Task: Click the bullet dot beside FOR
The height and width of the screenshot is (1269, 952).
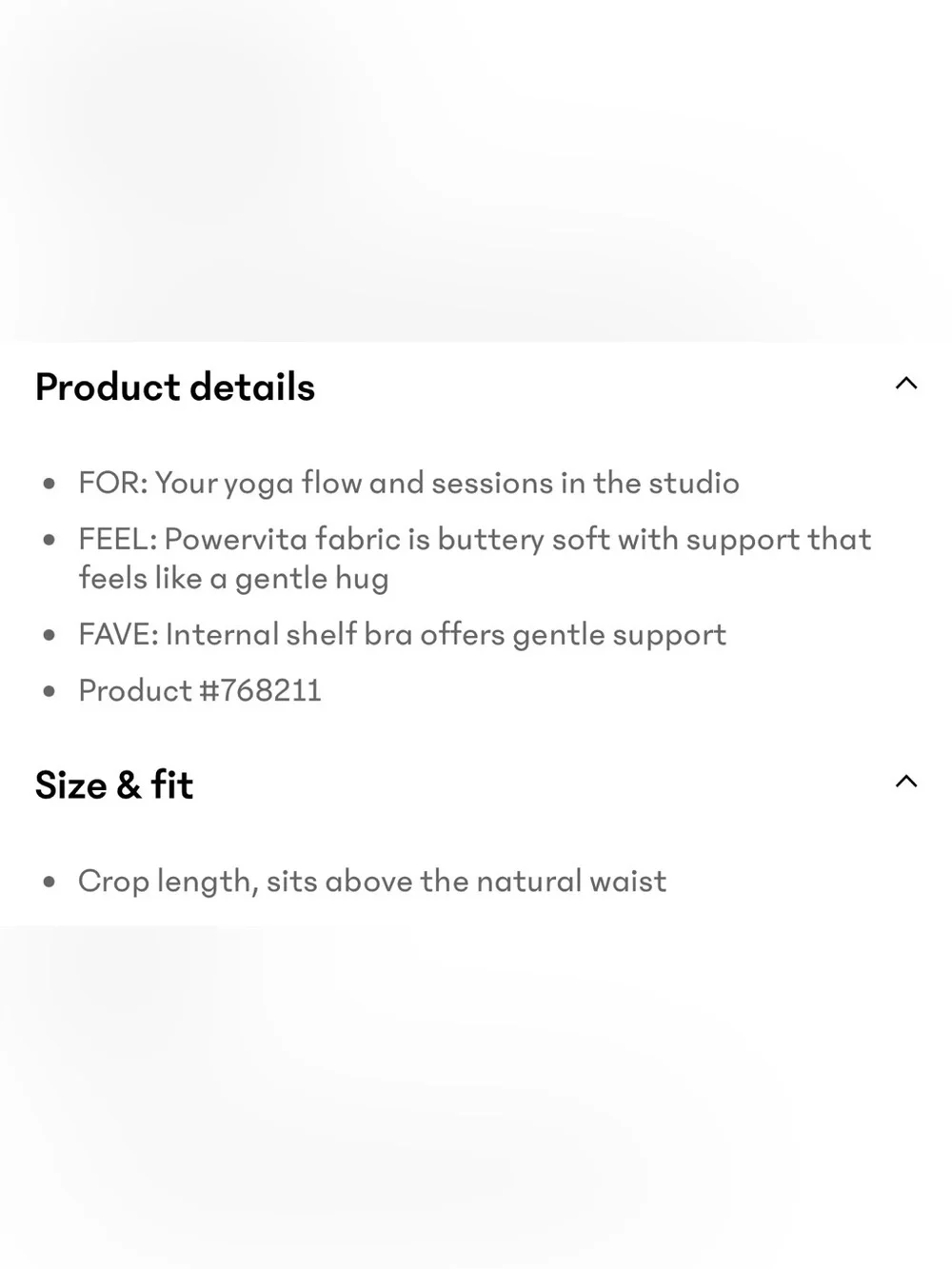Action: [x=50, y=484]
